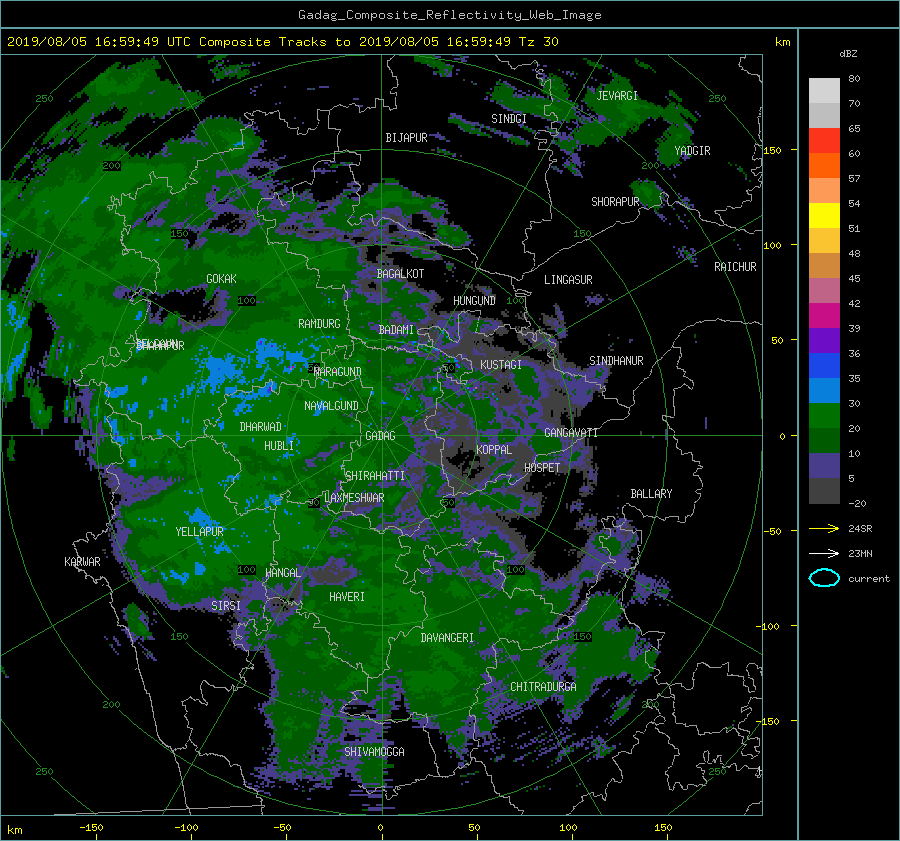Click the SHORAPUR town label

point(615,201)
